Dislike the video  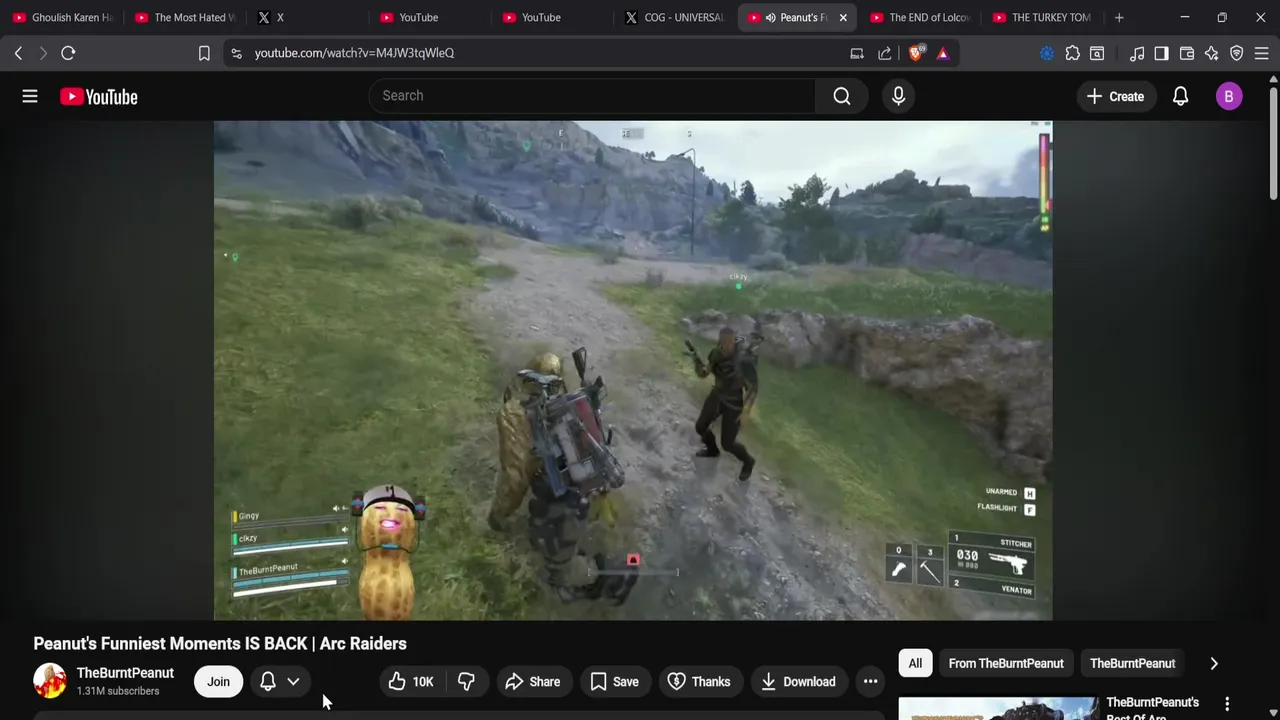[x=466, y=682]
